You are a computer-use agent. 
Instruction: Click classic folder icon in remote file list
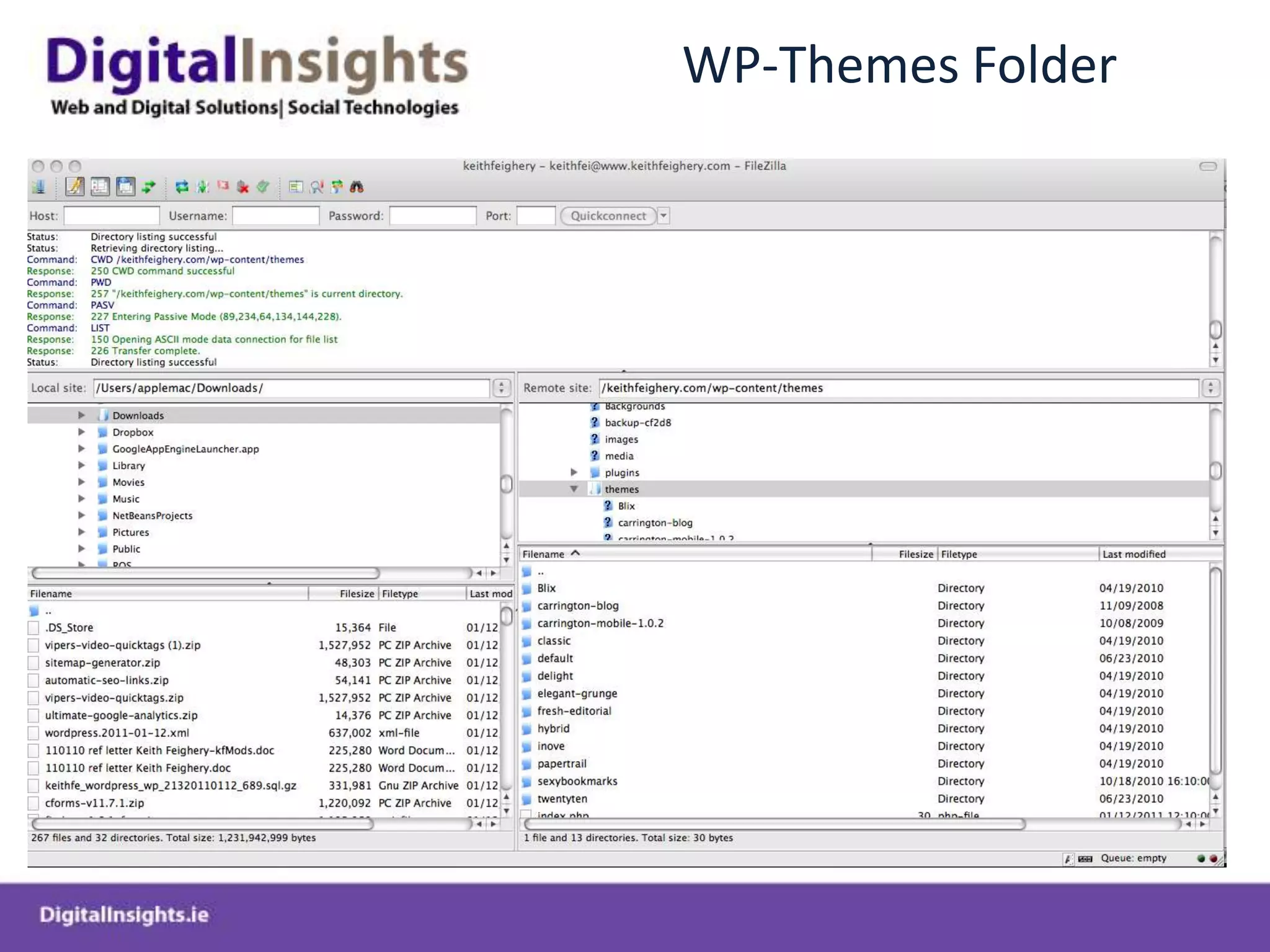(x=527, y=641)
